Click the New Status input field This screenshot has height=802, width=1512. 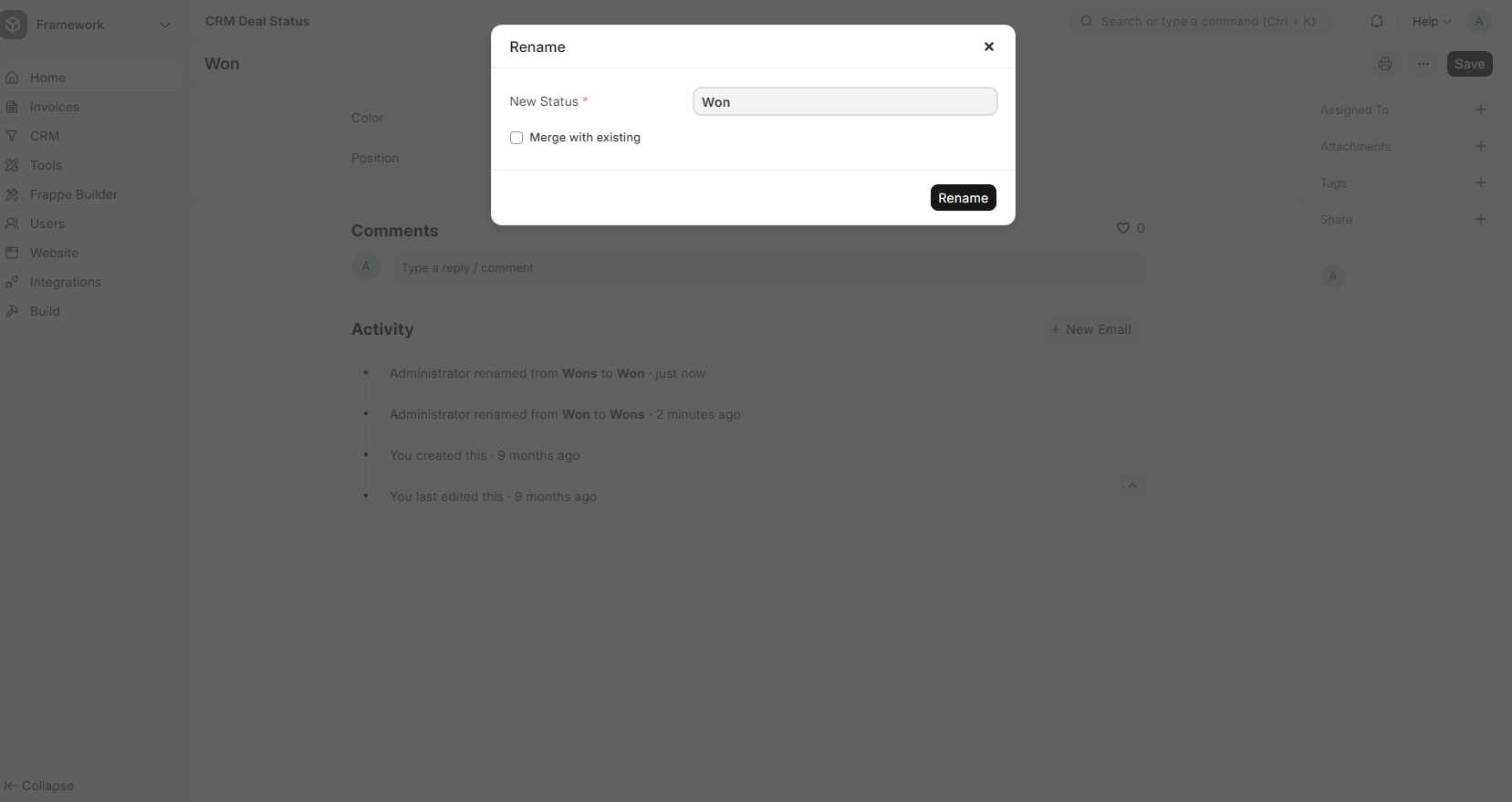[844, 101]
